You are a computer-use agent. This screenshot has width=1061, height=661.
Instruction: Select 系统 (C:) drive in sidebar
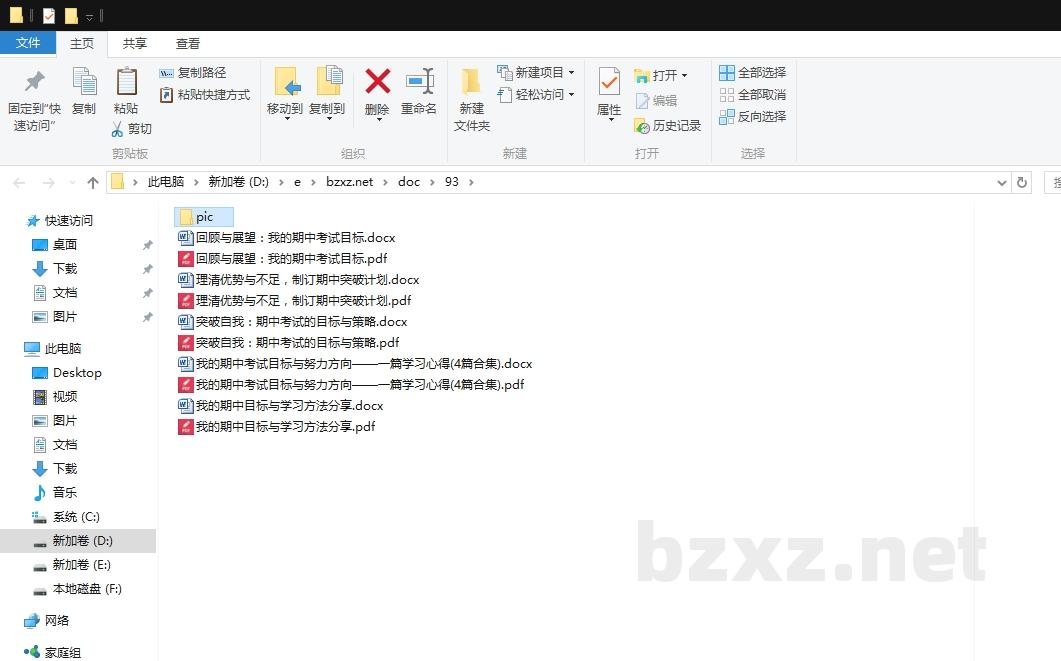[76, 517]
